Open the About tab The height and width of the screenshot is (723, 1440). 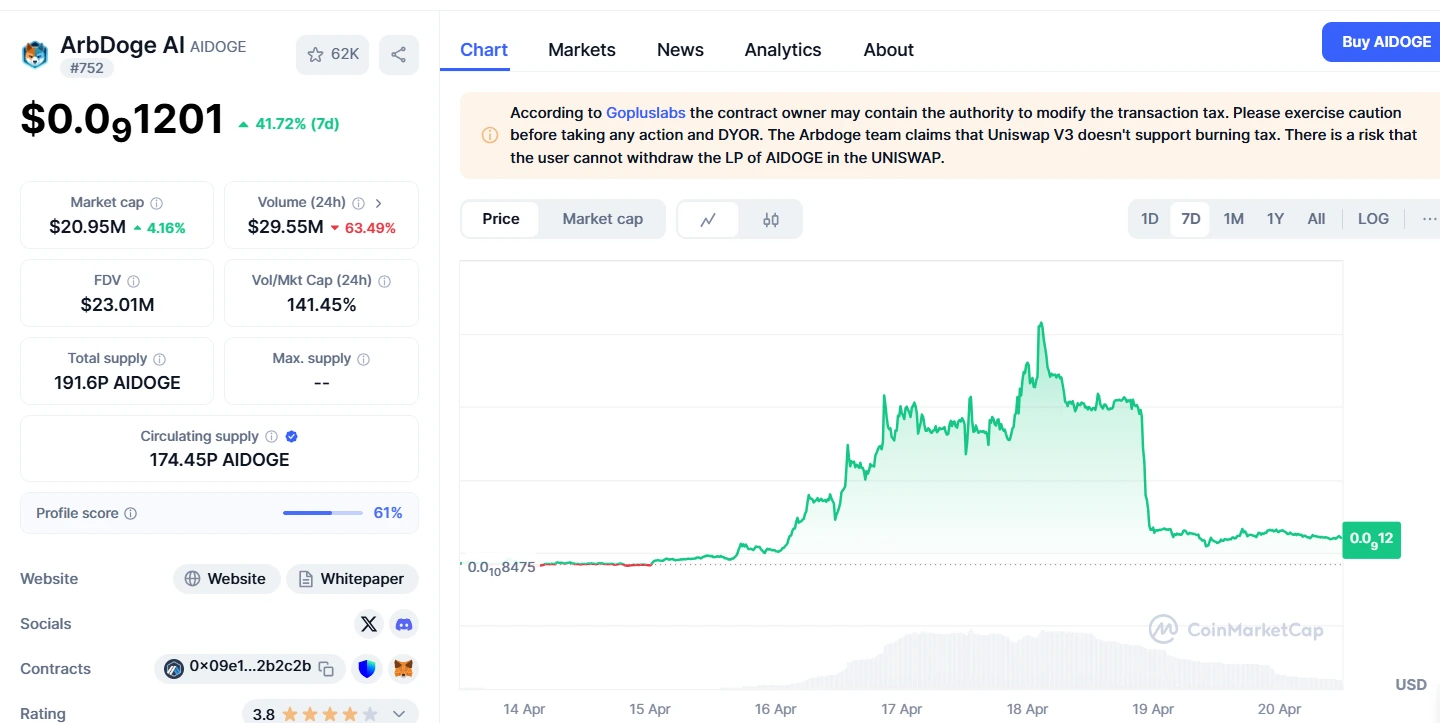click(889, 50)
